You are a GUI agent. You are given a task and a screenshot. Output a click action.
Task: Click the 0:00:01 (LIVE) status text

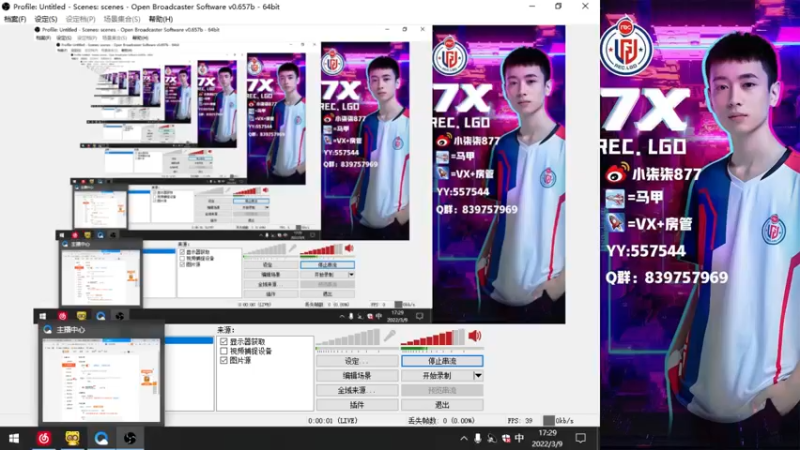click(x=333, y=421)
